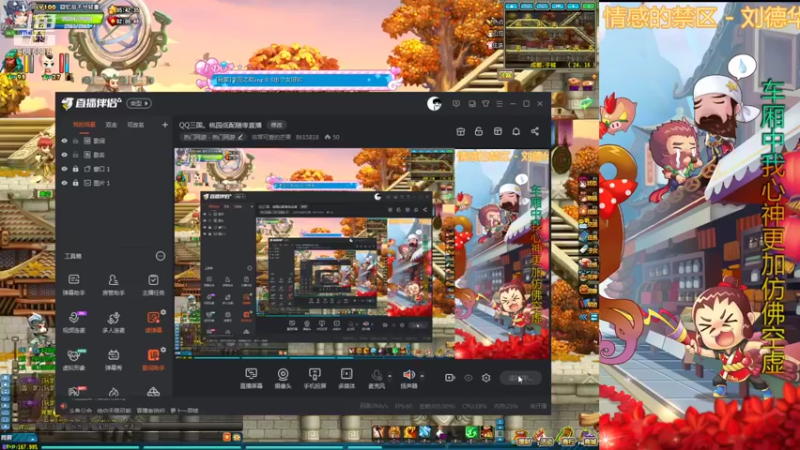Click the stream preview canvas

(x=362, y=254)
